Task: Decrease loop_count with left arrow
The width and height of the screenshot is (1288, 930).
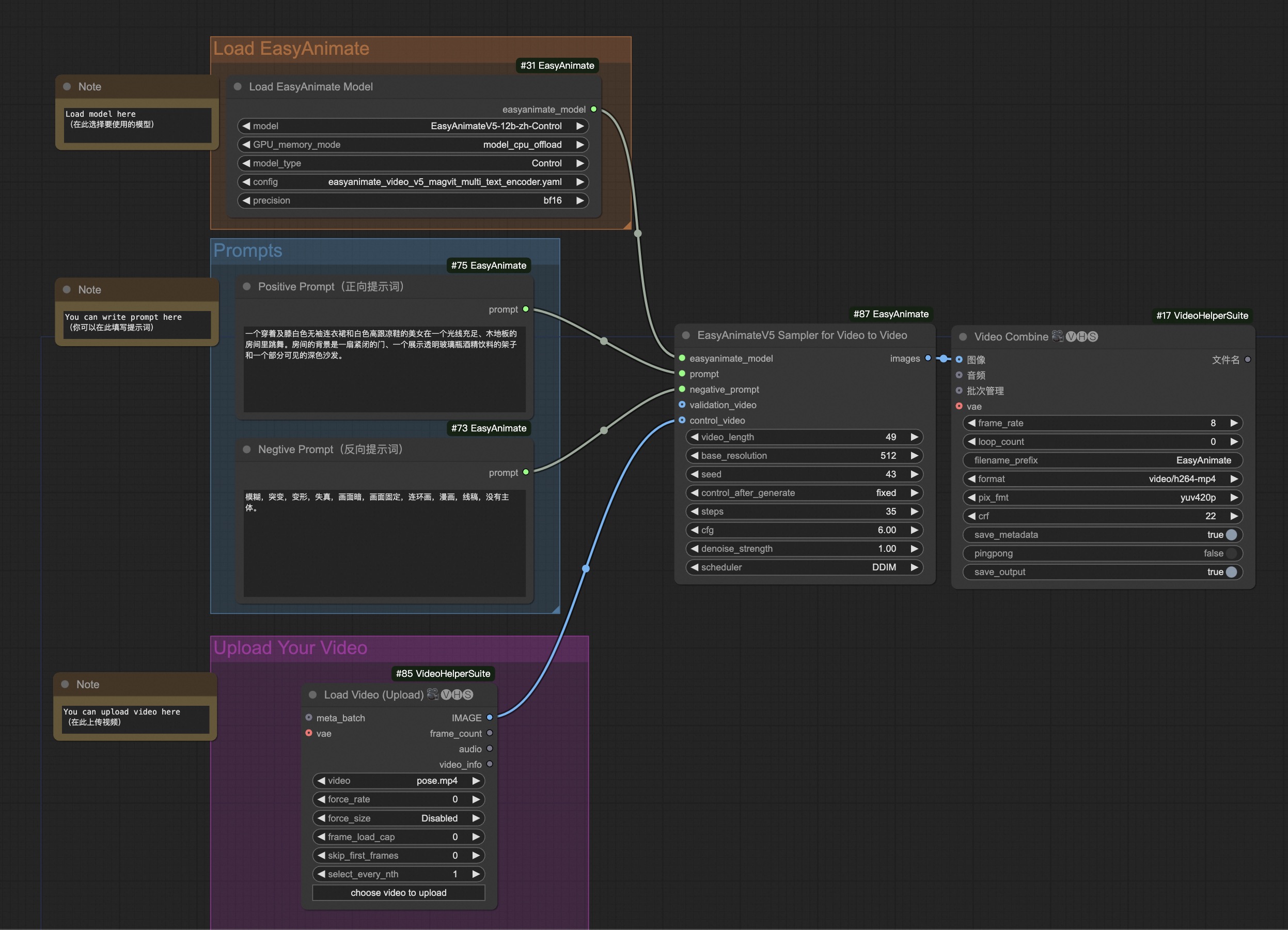Action: tap(971, 441)
